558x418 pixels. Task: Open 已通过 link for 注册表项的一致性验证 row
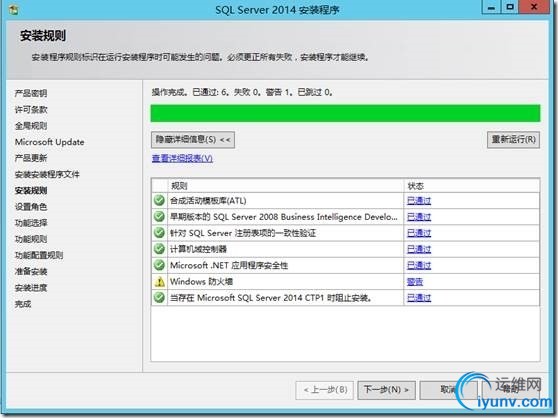click(x=419, y=233)
